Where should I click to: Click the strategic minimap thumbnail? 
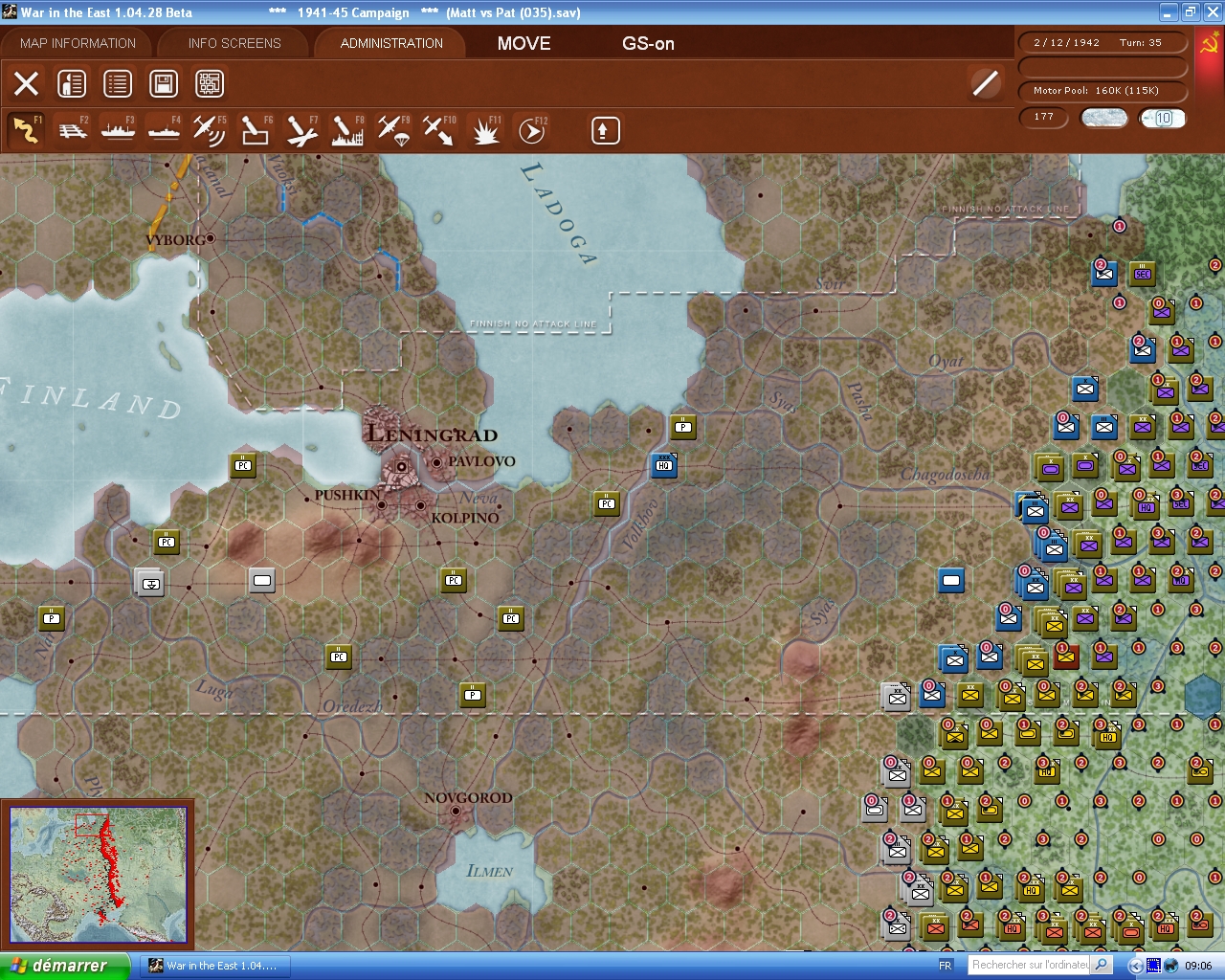(x=98, y=875)
